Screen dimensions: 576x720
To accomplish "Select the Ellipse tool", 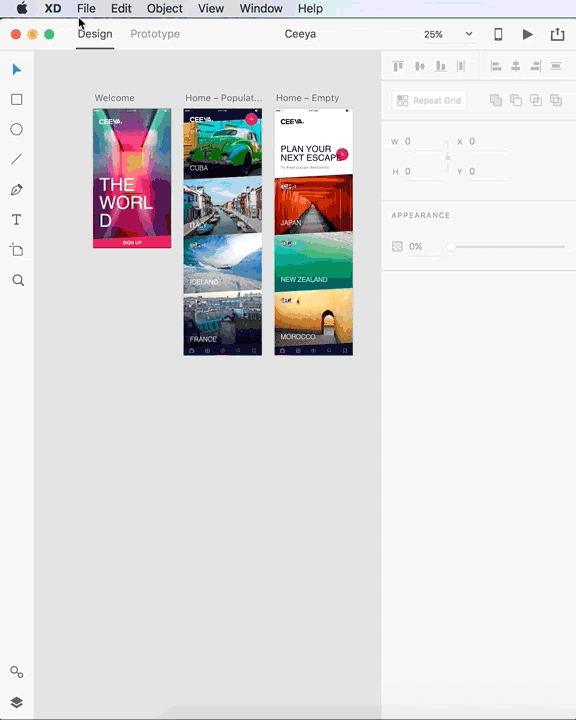I will coord(17,129).
